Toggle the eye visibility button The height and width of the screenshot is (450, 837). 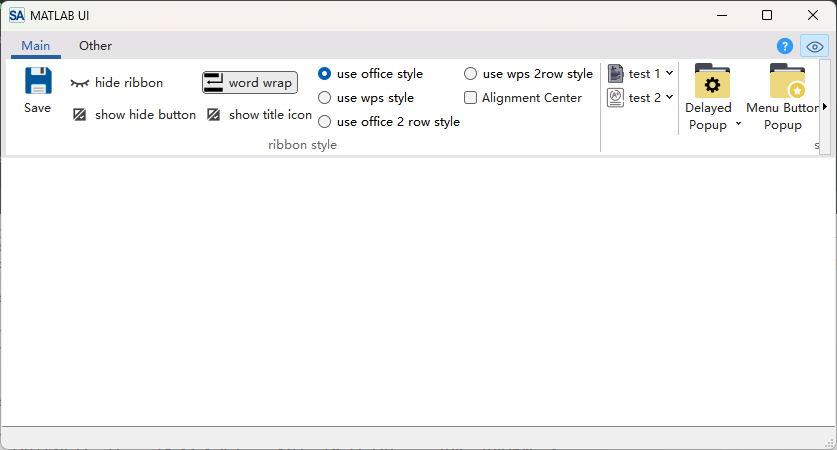815,46
